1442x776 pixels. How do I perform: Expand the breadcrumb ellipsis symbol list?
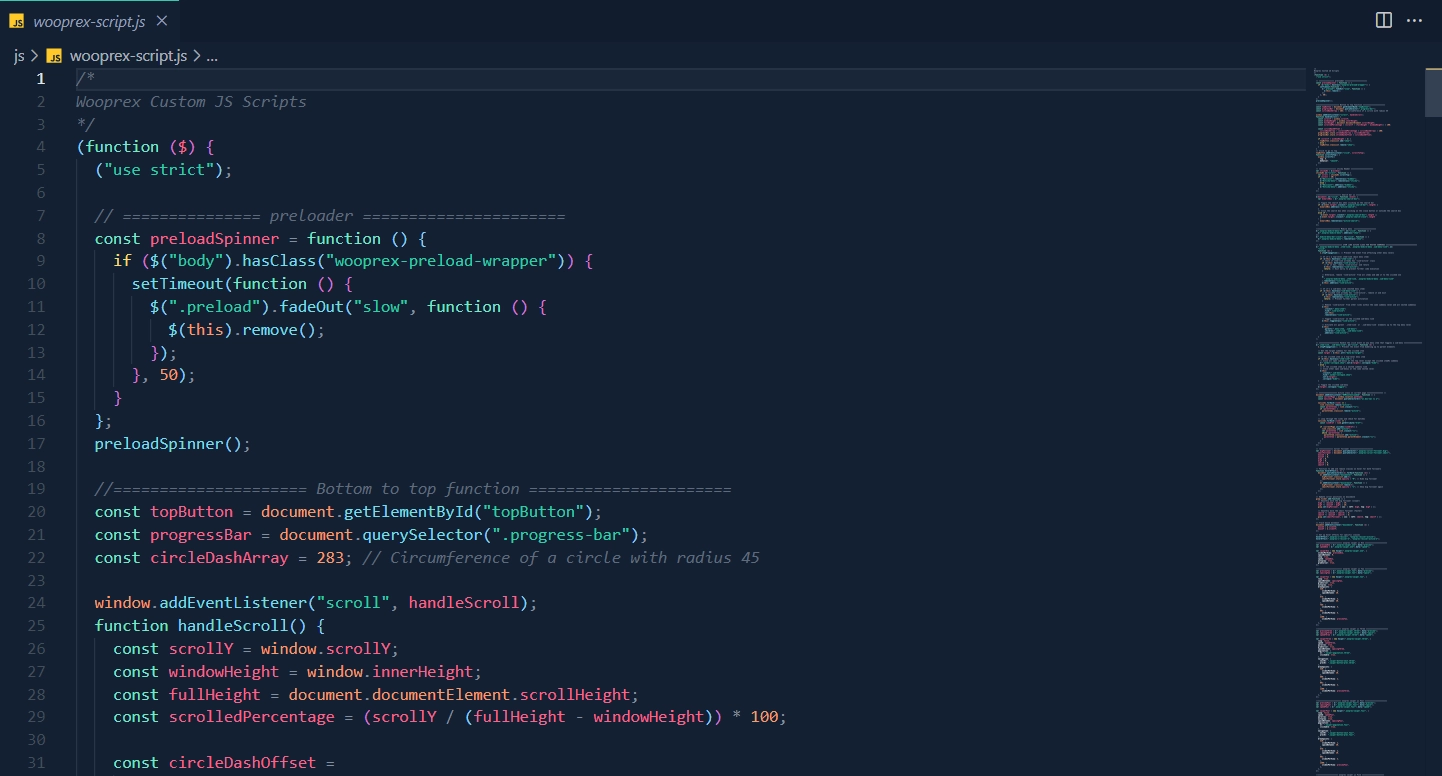pyautogui.click(x=212, y=56)
